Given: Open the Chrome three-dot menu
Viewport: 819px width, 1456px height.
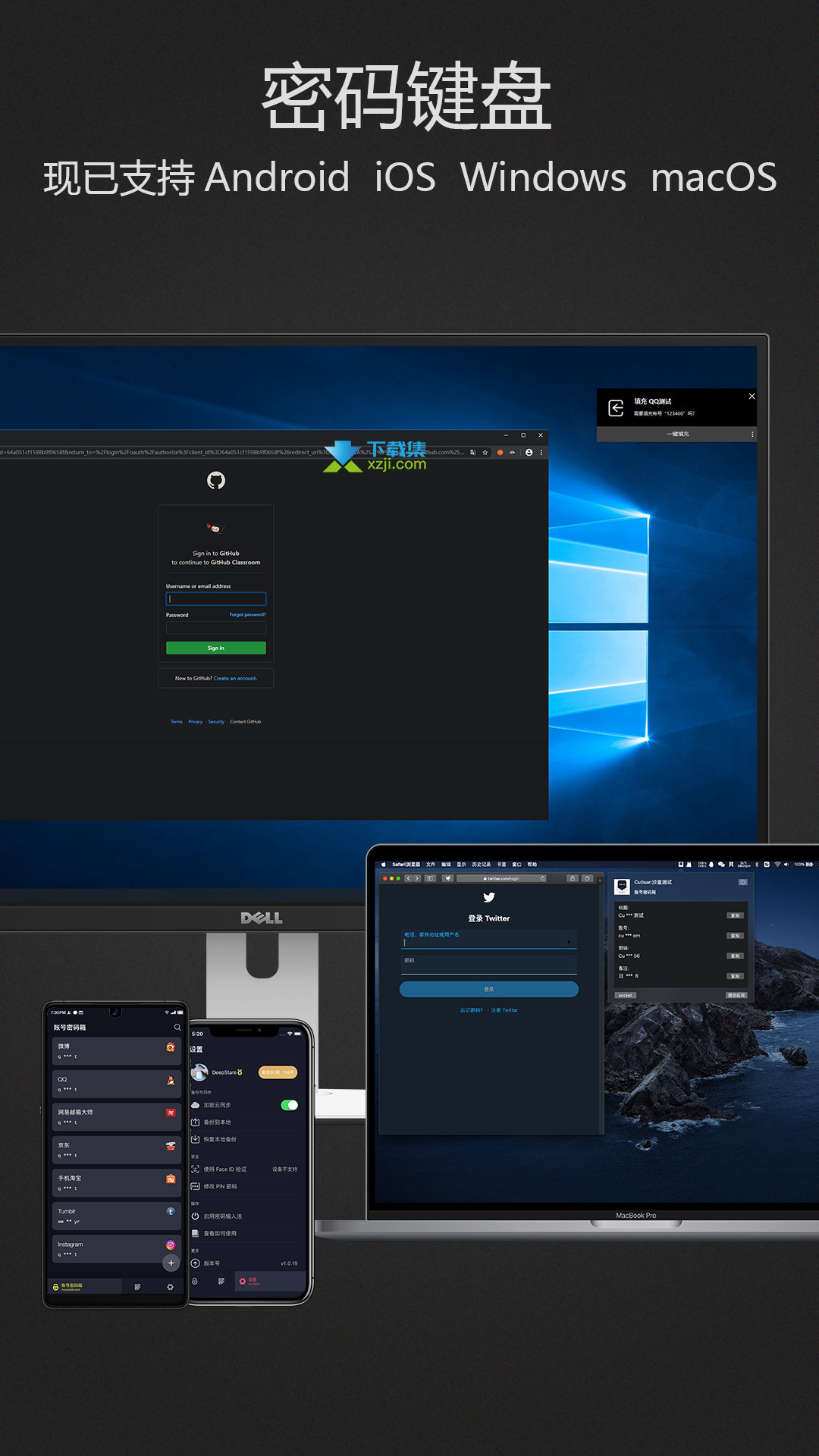Looking at the screenshot, I should tap(541, 453).
